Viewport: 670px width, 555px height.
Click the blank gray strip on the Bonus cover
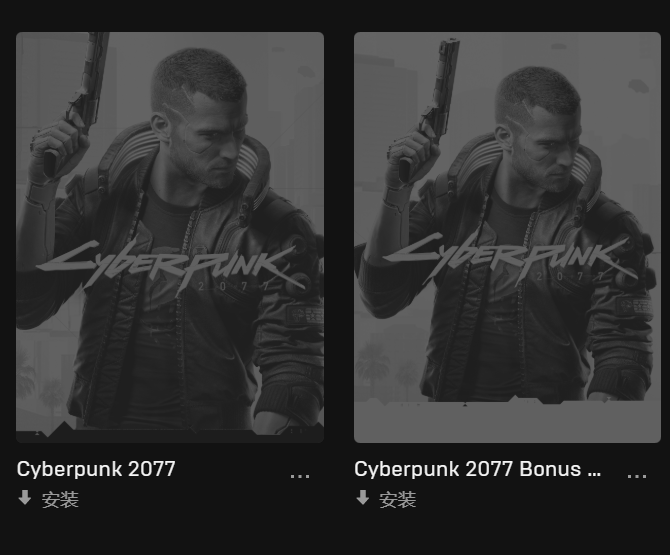click(x=507, y=422)
